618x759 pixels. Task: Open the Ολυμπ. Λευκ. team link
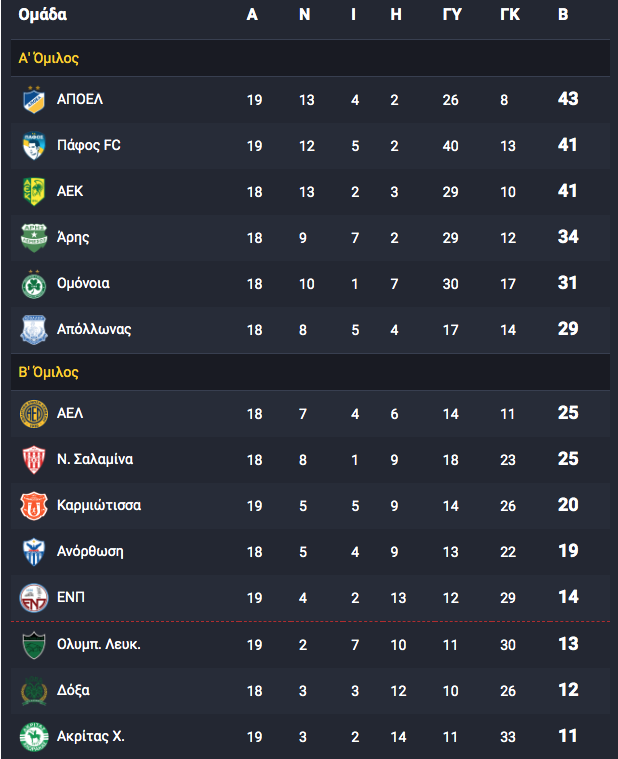99,644
